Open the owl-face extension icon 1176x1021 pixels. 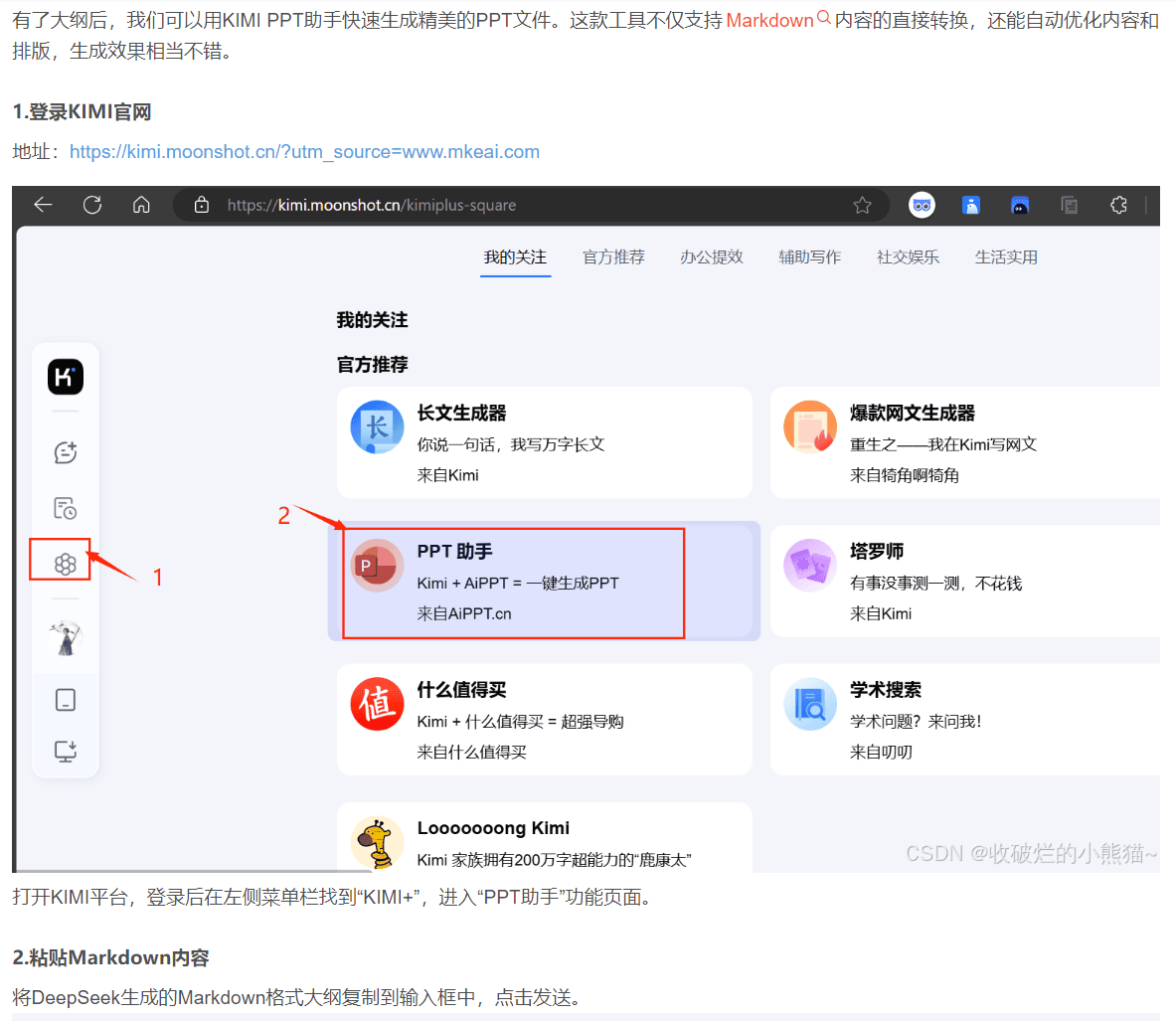click(922, 205)
